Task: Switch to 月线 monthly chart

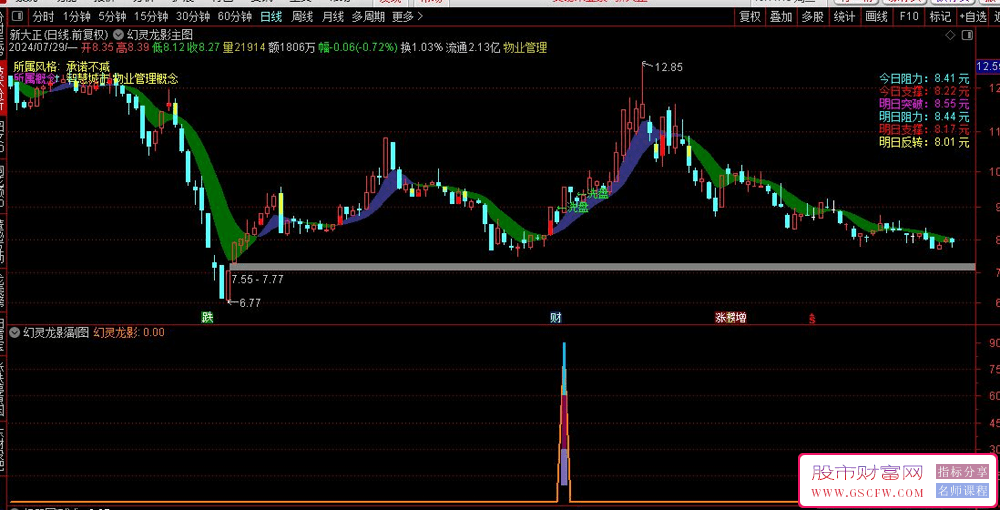Action: click(333, 17)
